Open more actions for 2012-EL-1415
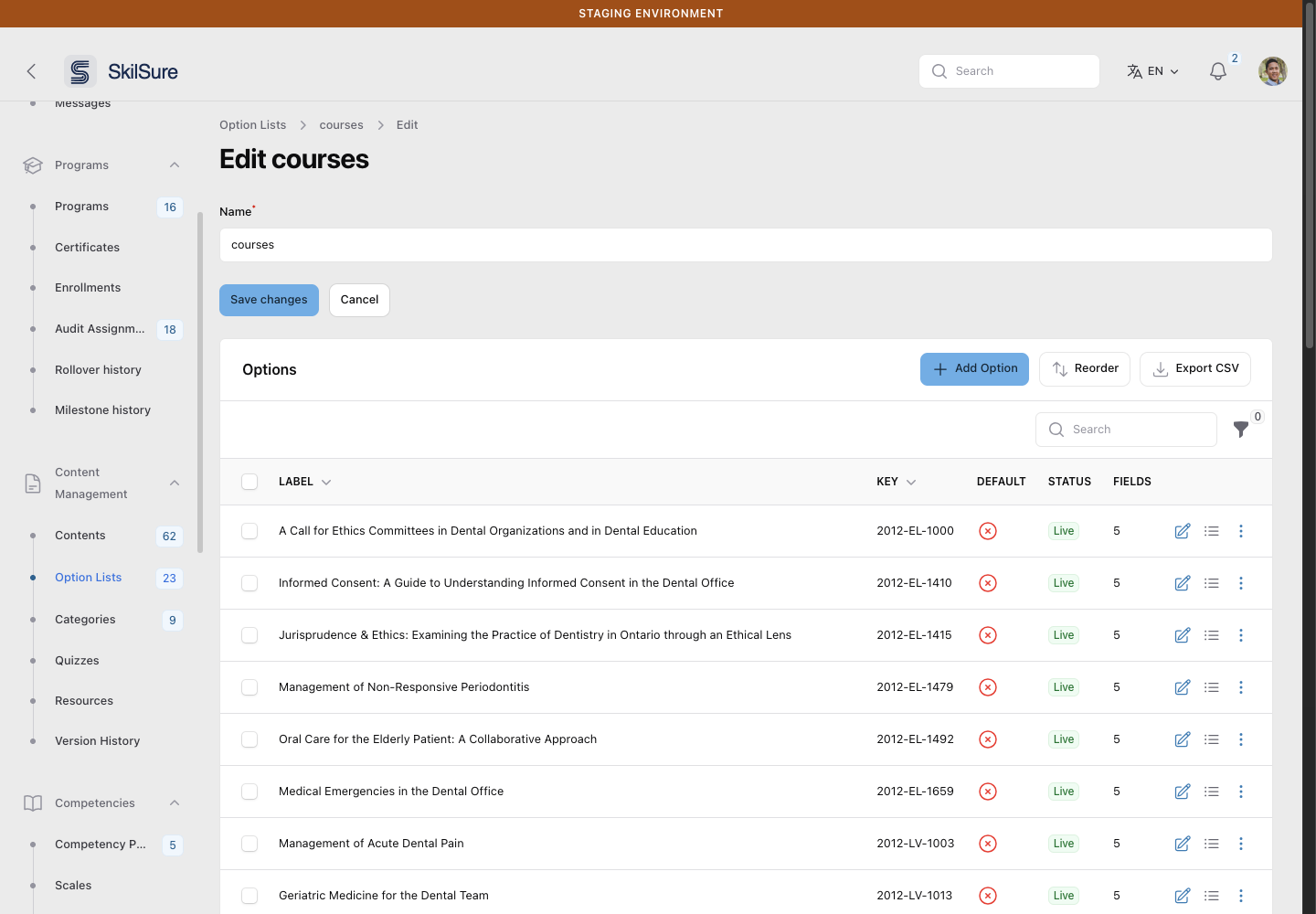The width and height of the screenshot is (1316, 914). coord(1241,635)
